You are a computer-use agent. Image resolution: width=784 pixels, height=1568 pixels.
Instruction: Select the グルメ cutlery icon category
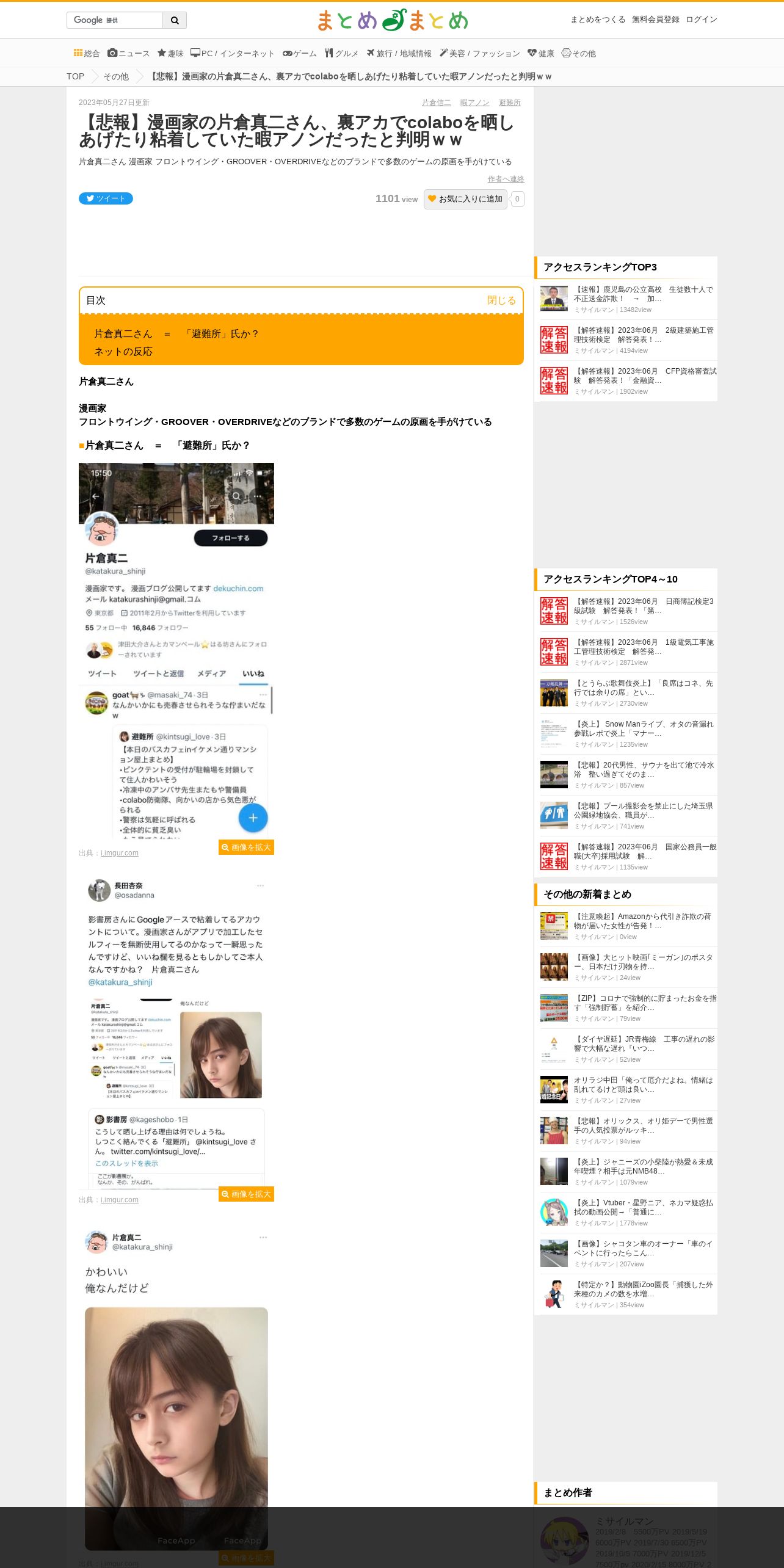342,53
